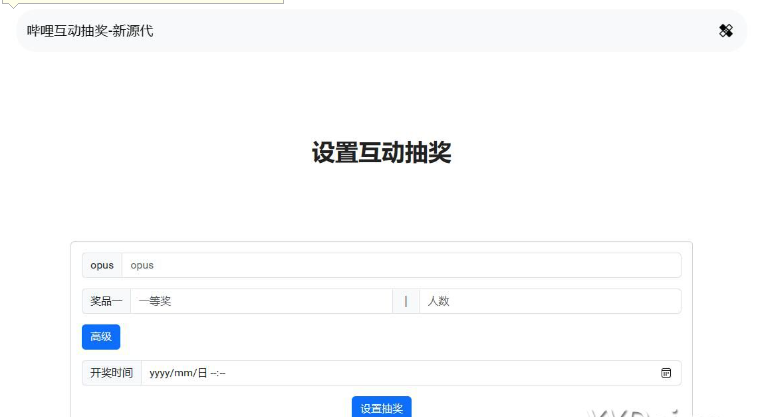Expand the 高级 advanced options
This screenshot has width=765, height=417.
click(x=101, y=337)
